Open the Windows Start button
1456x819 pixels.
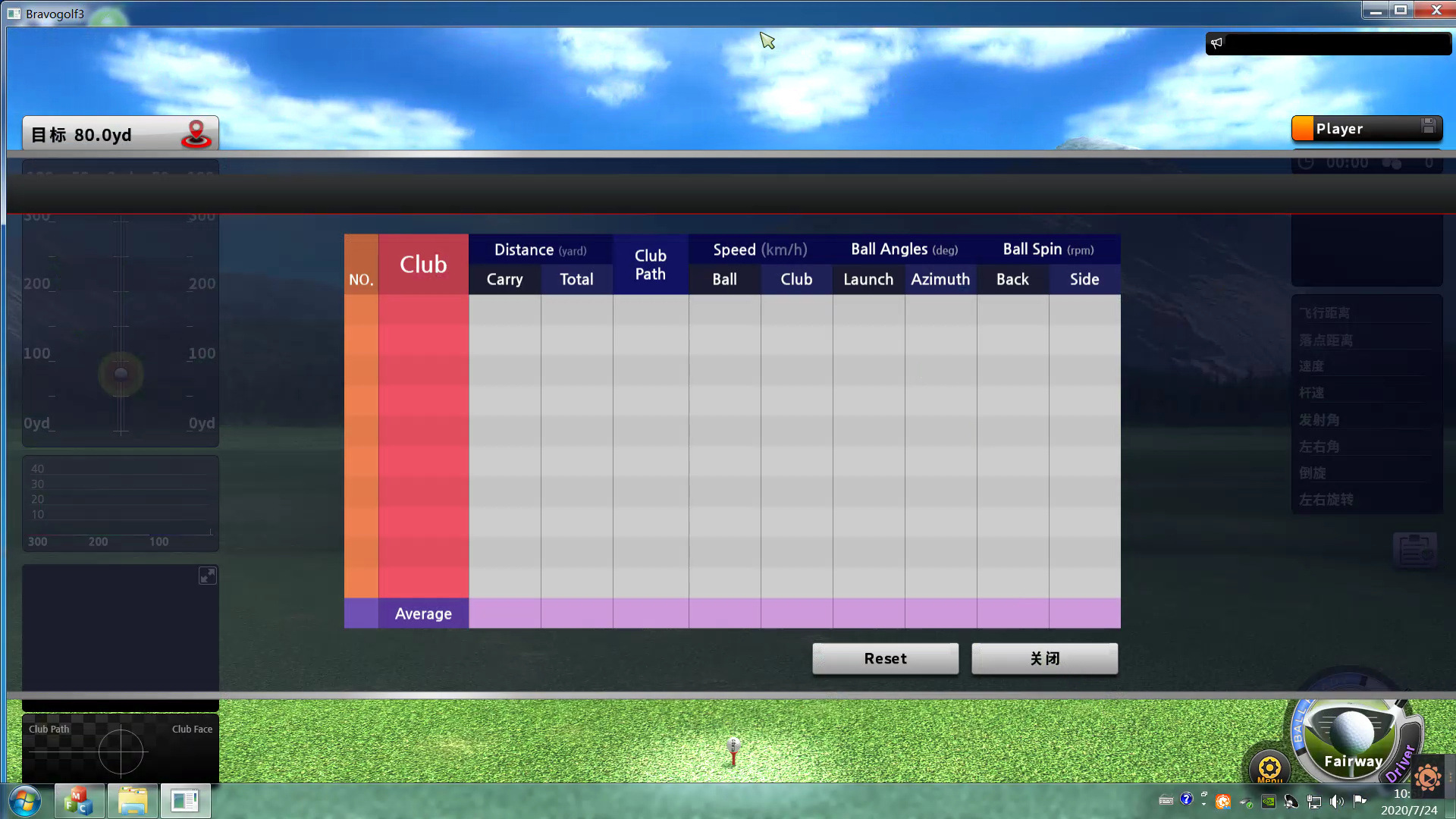tap(25, 801)
